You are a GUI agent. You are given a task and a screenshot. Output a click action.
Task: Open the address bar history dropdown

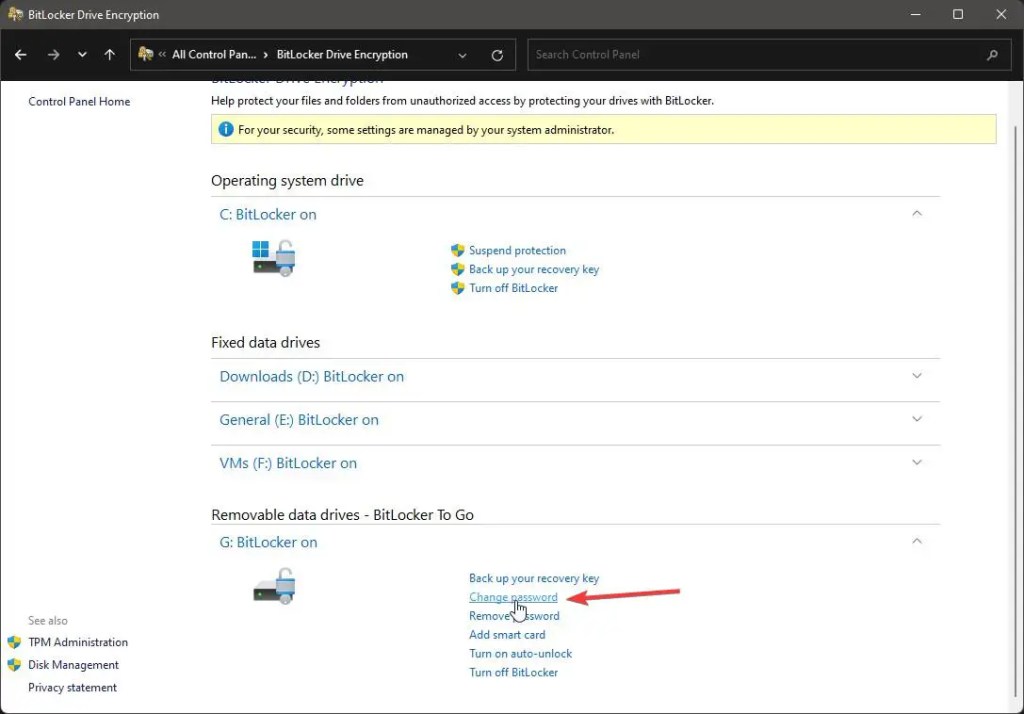coord(462,55)
